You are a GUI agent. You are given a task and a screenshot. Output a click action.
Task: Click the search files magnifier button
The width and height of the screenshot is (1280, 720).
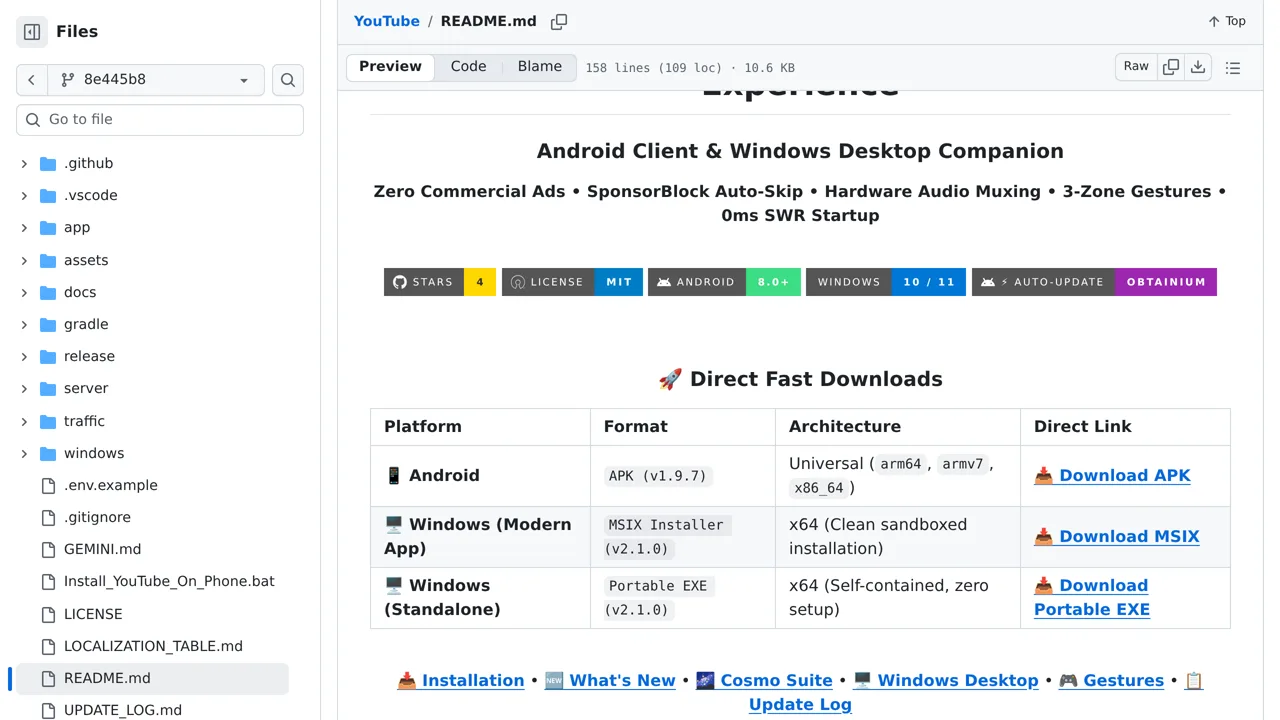coord(288,80)
